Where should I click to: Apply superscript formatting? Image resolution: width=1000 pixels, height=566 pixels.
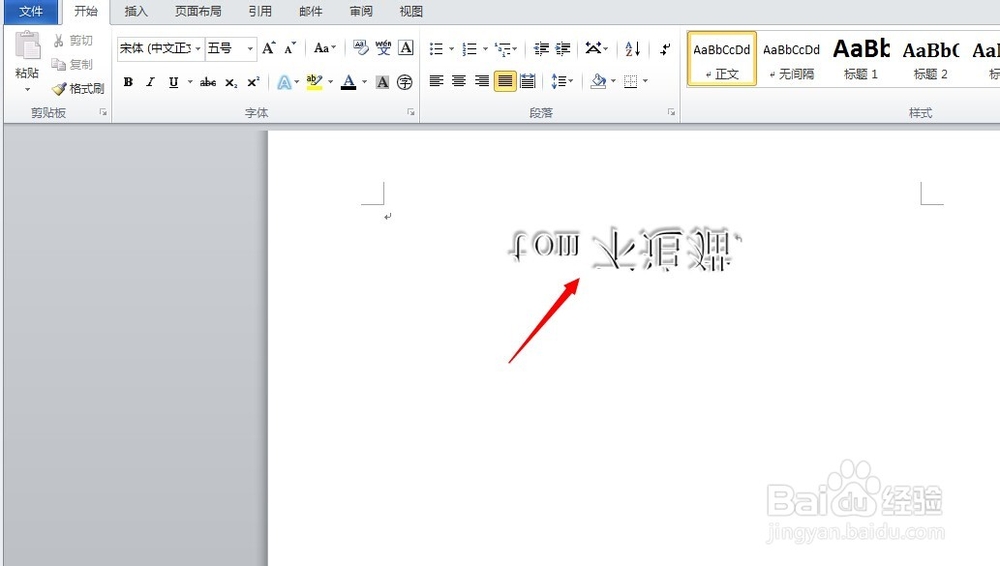click(253, 82)
